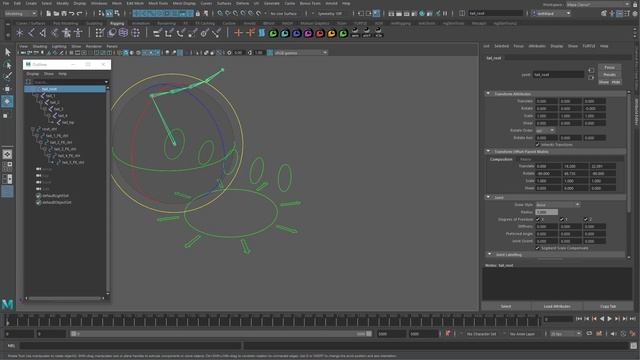Viewport: 640px width, 360px height.
Task: Activate the Paint Selection brush tool
Action: (x=8, y=76)
